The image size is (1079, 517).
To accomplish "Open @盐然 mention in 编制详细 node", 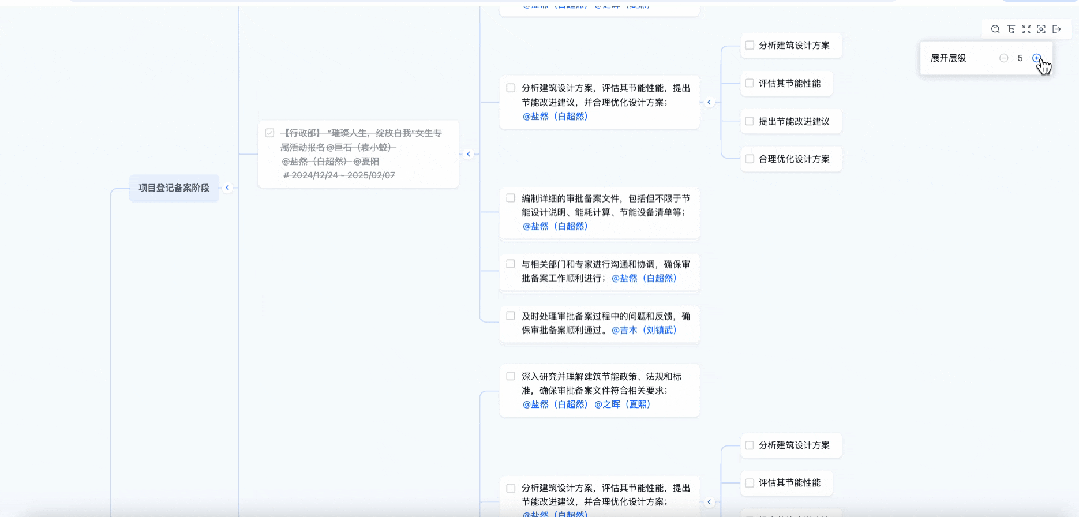I will 555,226.
